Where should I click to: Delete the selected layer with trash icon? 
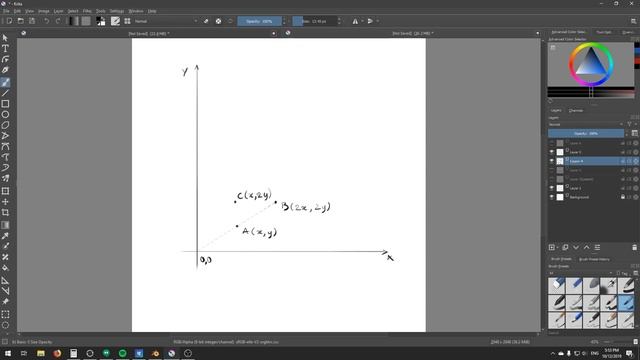coord(634,247)
